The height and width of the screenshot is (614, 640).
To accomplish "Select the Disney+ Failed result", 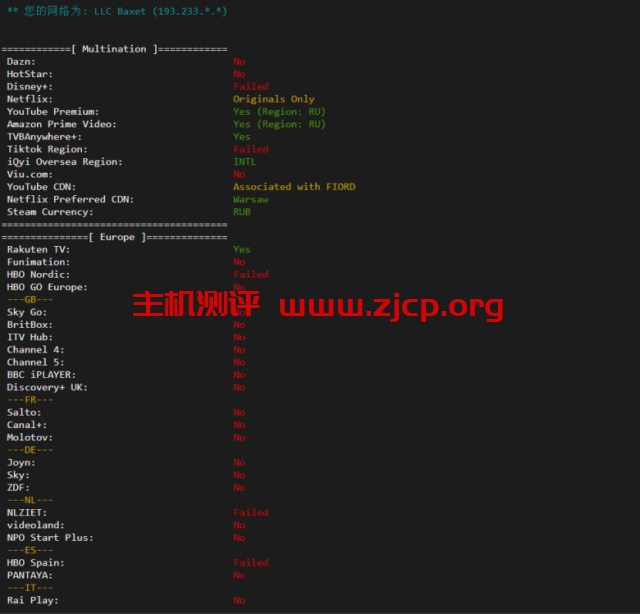I will [251, 87].
